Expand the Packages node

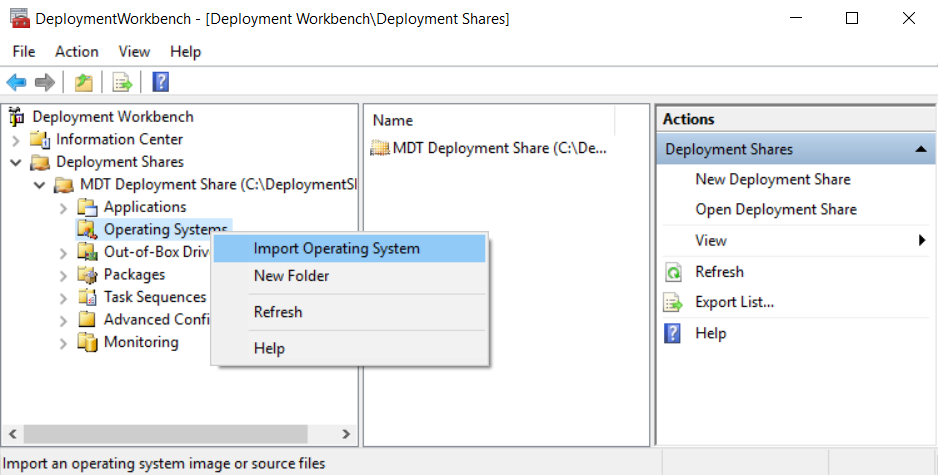[63, 275]
